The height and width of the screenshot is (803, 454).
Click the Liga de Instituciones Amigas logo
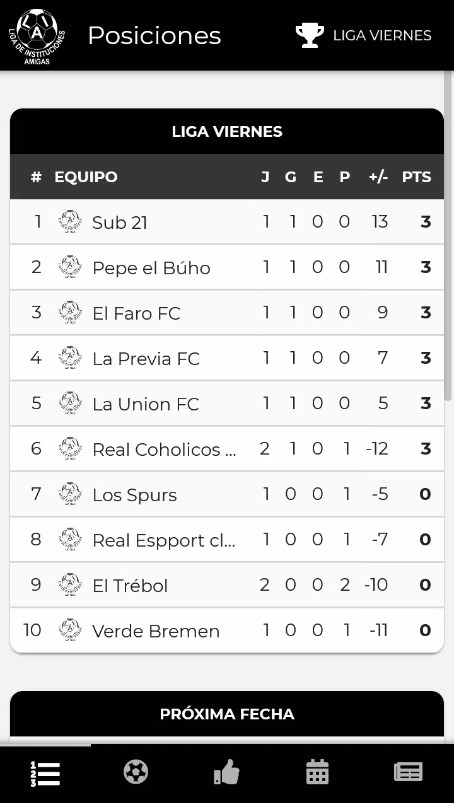[x=37, y=36]
